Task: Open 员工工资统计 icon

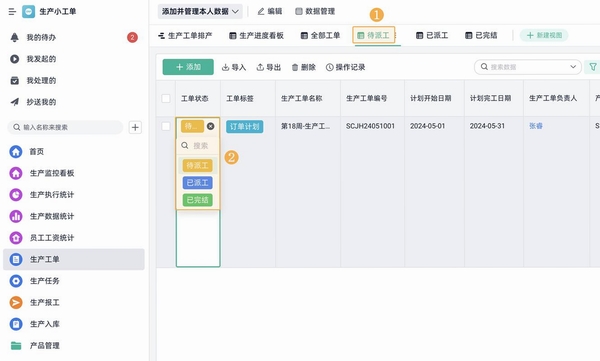Action: pyautogui.click(x=16, y=238)
